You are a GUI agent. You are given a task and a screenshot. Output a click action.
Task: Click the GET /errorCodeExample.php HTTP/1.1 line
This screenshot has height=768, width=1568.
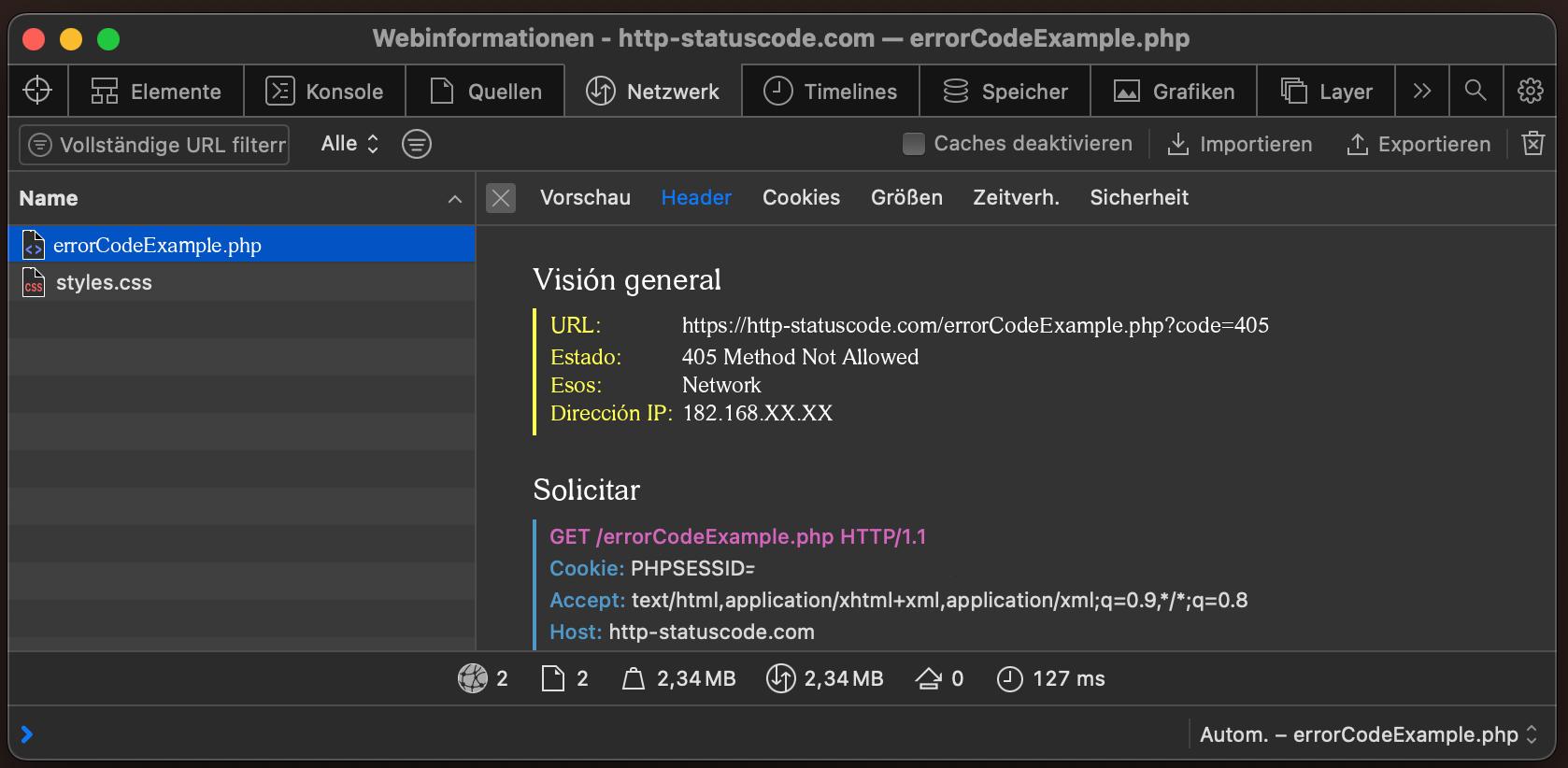coord(737,536)
